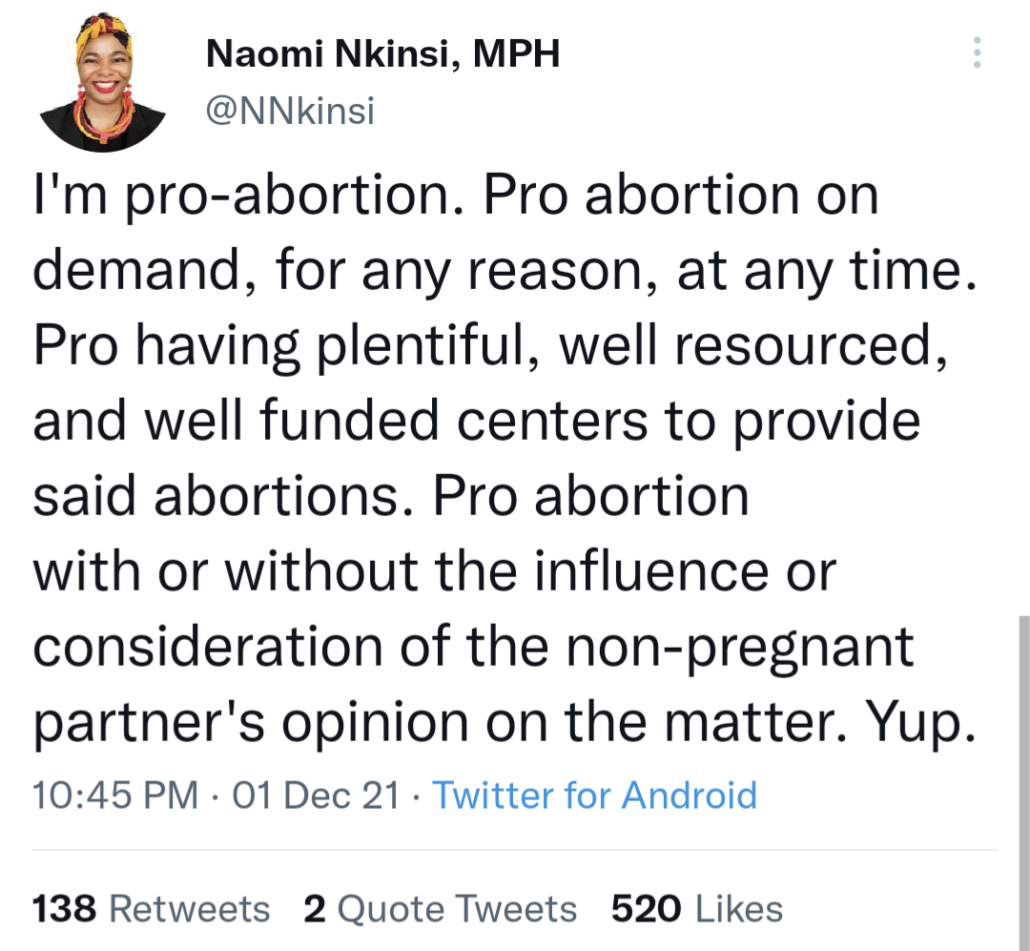Click the "01 Dec 21" tweet date

316,796
